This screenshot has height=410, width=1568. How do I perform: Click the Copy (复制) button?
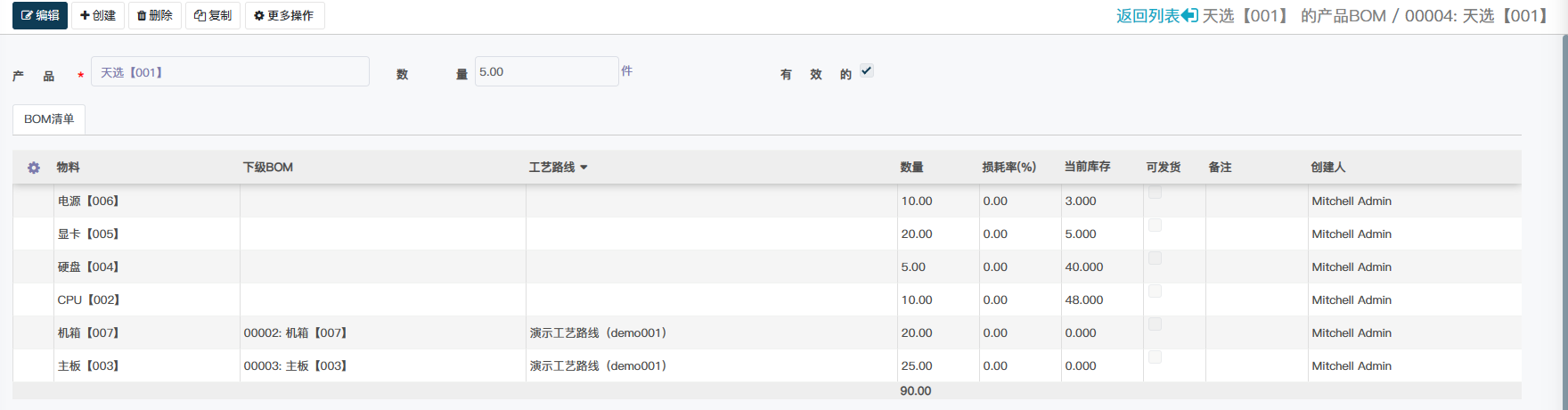coord(213,16)
